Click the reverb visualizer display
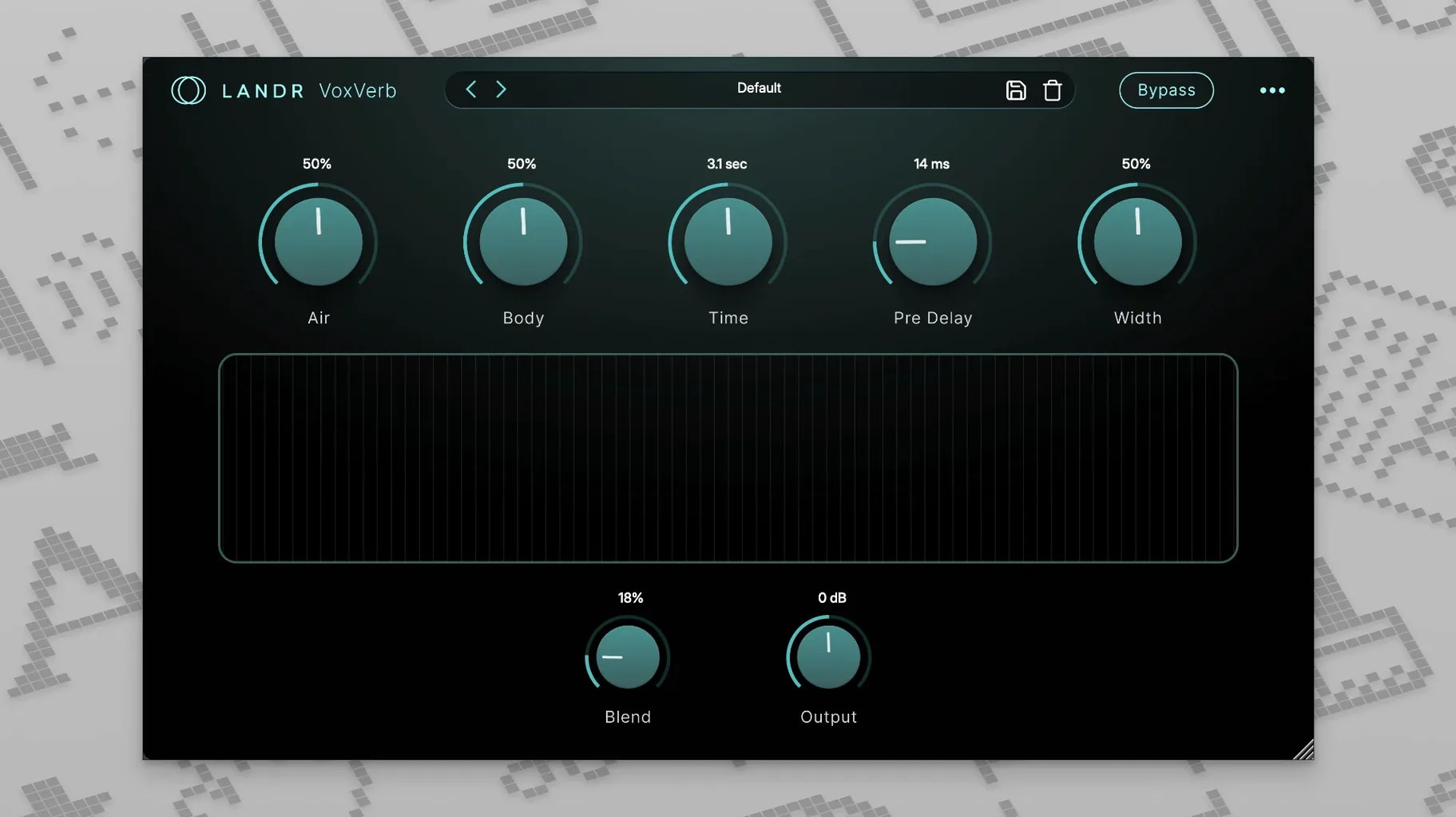The height and width of the screenshot is (817, 1456). tap(728, 458)
